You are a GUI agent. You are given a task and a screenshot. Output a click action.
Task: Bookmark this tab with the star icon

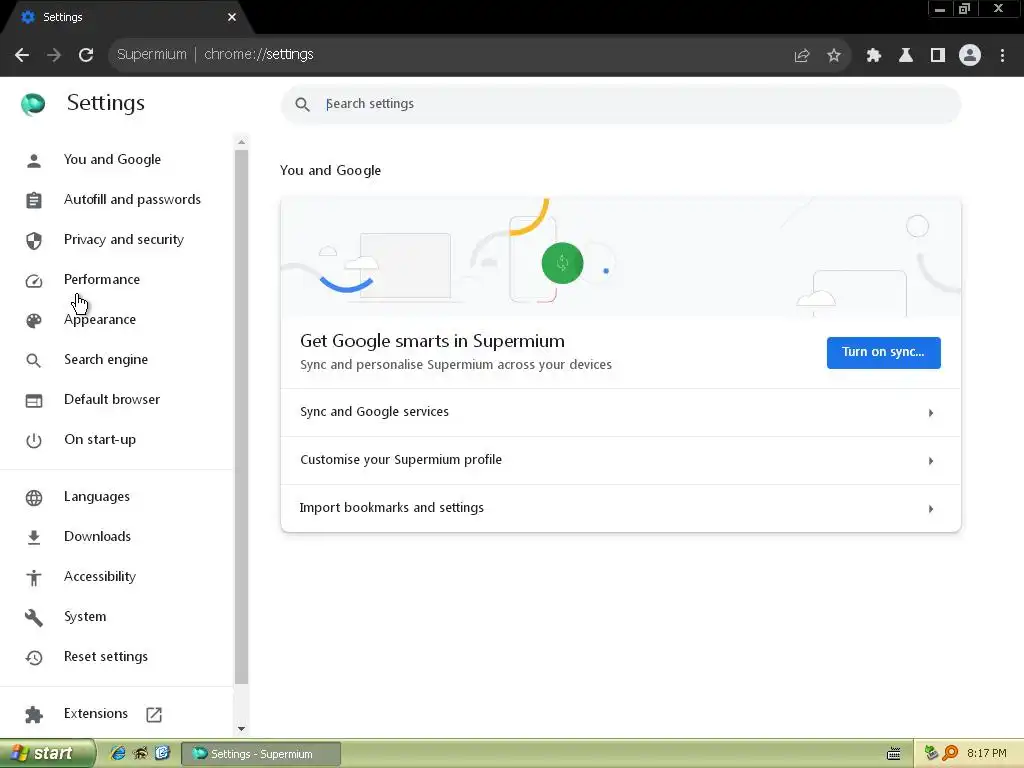pyautogui.click(x=834, y=55)
